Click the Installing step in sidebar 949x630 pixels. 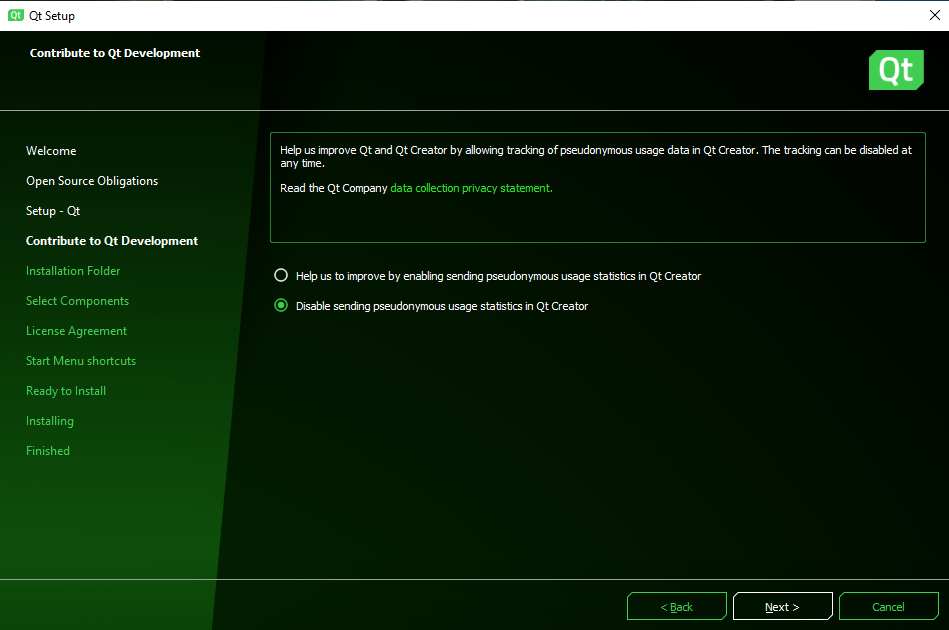pos(50,421)
